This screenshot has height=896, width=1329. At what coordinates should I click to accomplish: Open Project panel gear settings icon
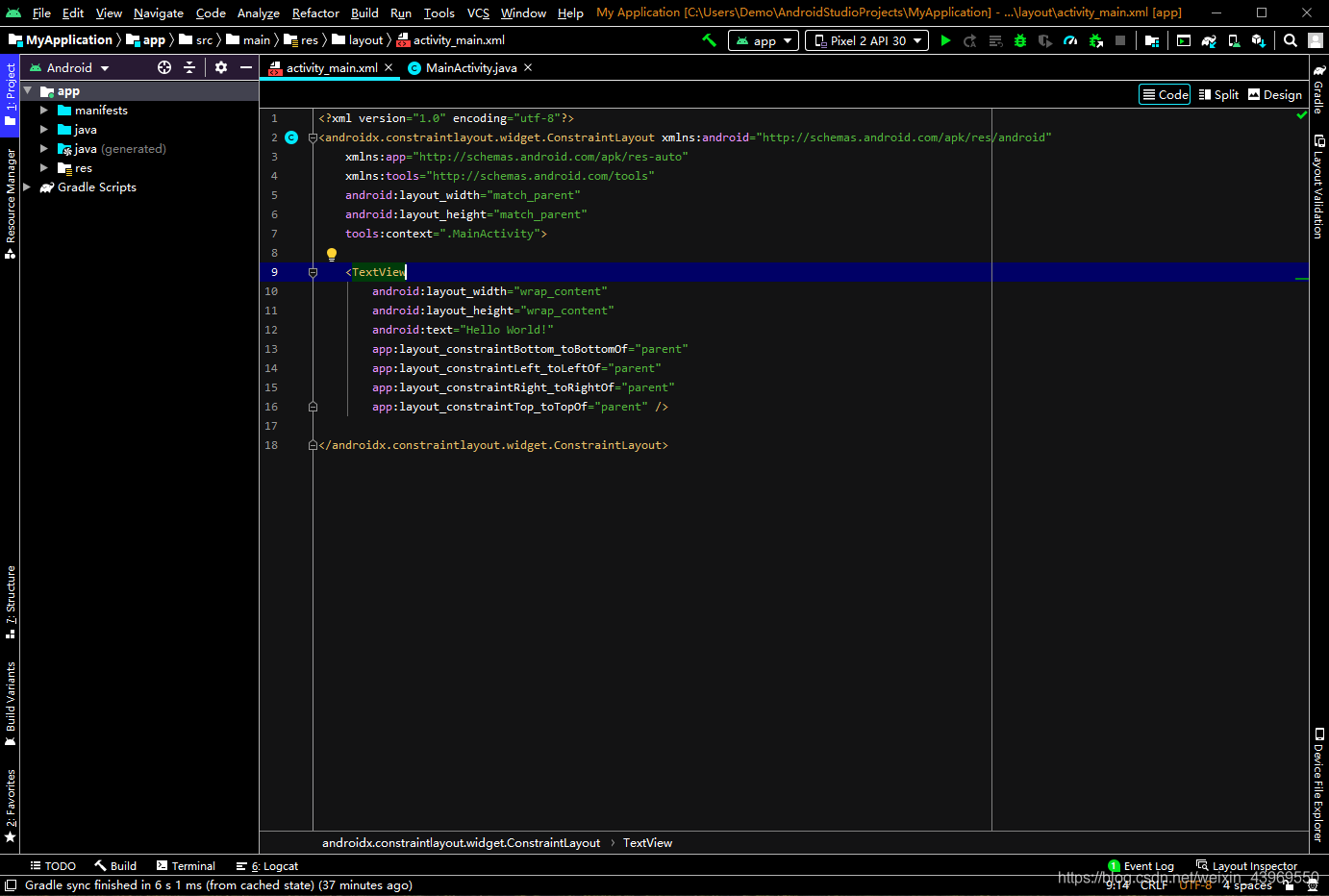tap(221, 67)
